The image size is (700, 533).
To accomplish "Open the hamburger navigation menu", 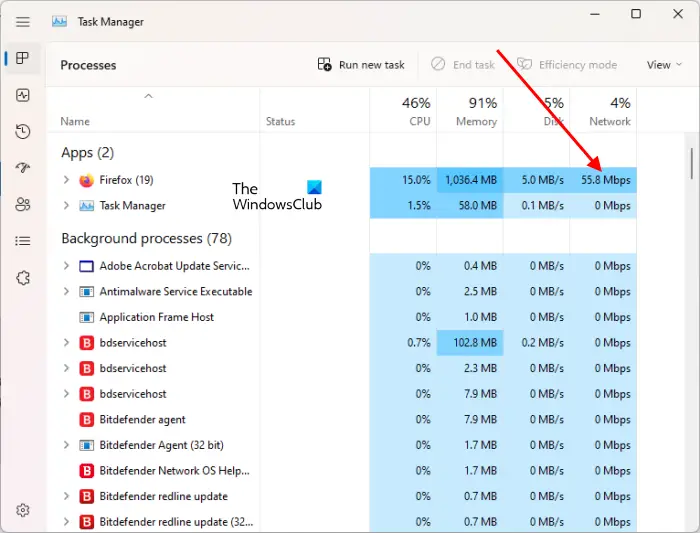I will coord(23,22).
